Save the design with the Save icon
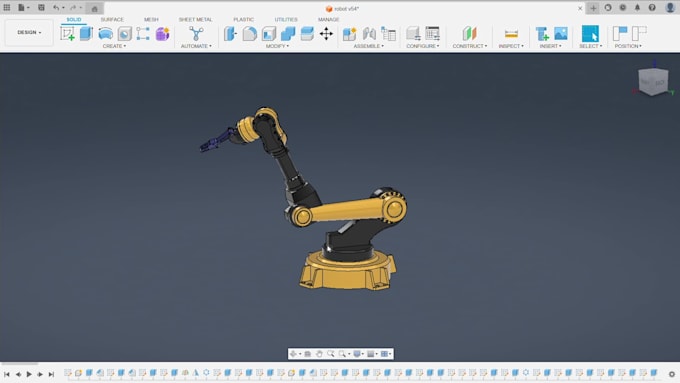The image size is (680, 383). pos(41,7)
